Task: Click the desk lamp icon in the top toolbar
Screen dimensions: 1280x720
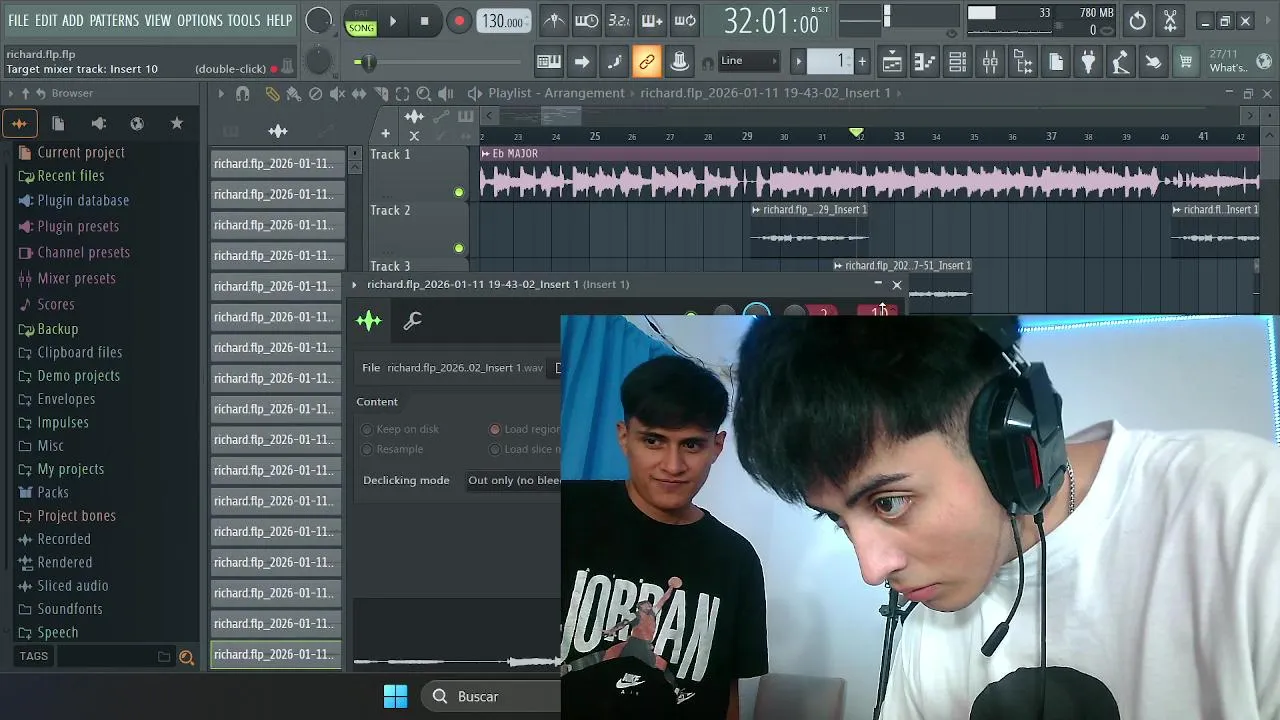Action: (1121, 62)
